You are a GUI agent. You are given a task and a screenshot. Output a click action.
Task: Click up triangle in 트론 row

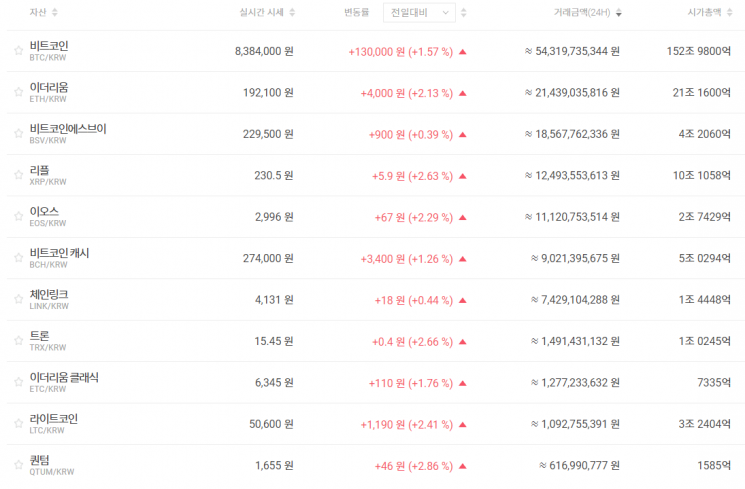tap(463, 342)
